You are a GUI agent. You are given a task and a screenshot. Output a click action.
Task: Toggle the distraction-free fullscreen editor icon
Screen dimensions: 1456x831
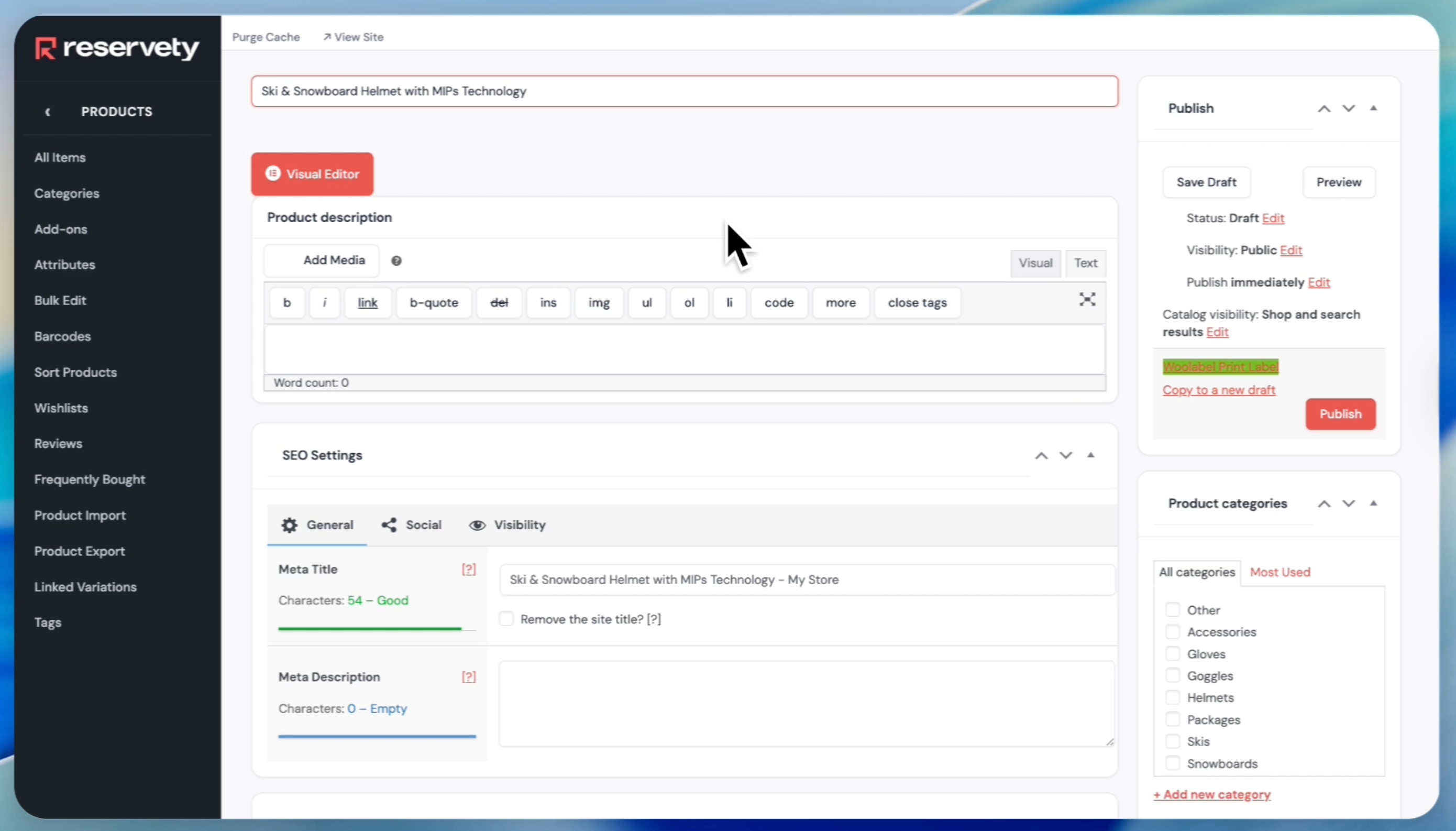pos(1087,300)
